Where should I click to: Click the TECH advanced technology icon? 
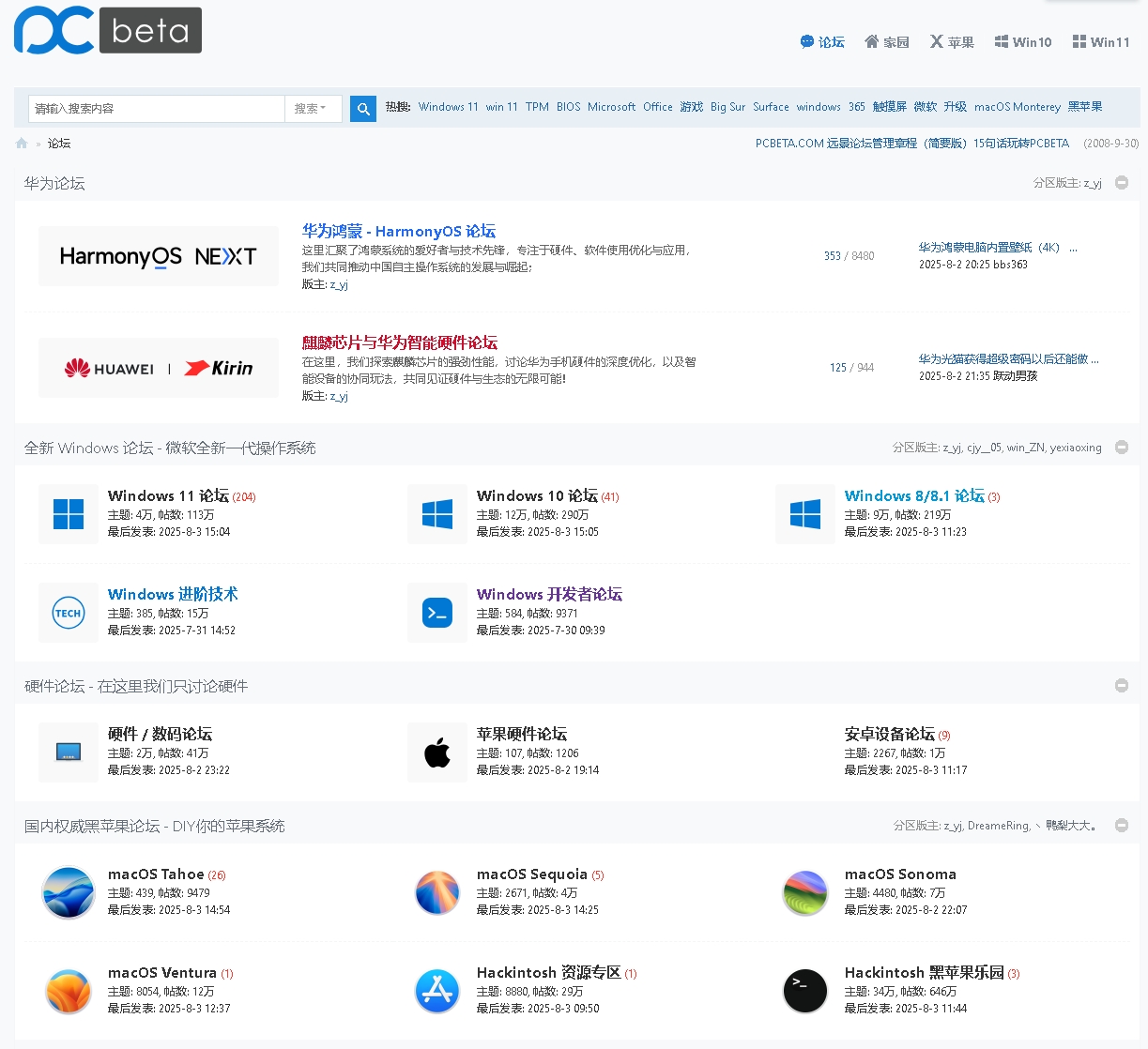69,613
